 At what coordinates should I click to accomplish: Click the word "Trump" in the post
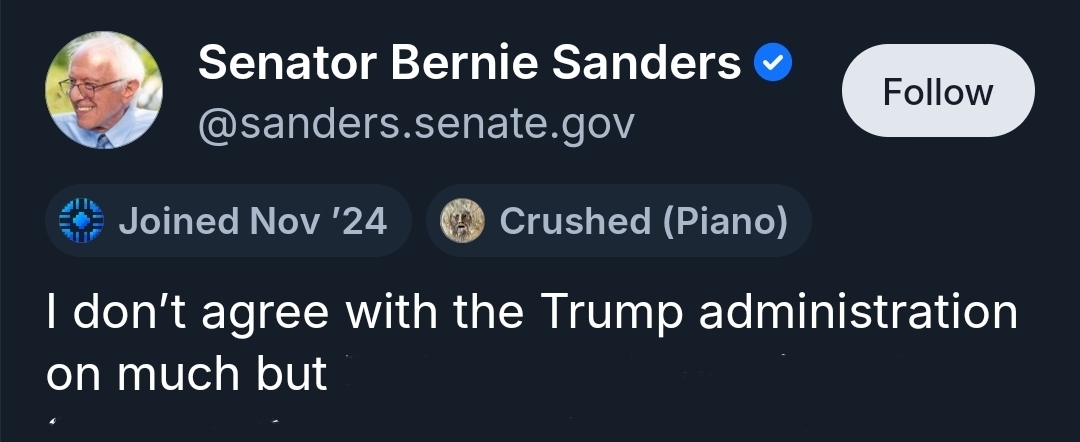click(612, 312)
